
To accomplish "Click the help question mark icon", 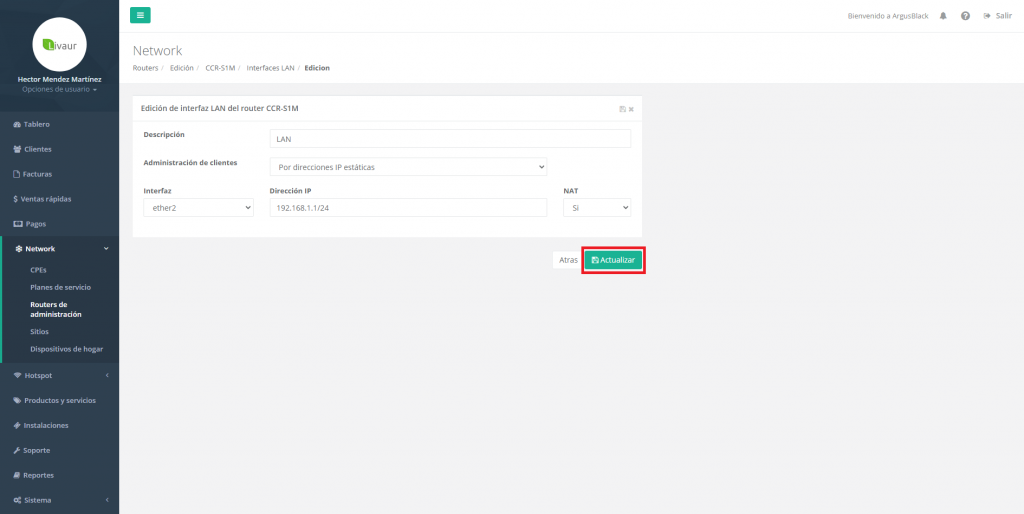I will pyautogui.click(x=965, y=16).
